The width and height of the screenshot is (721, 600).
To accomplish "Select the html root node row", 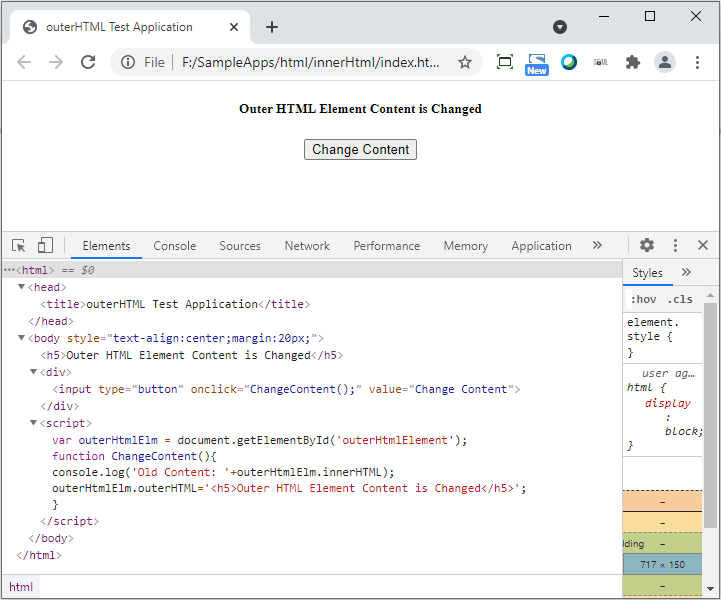I will point(312,270).
